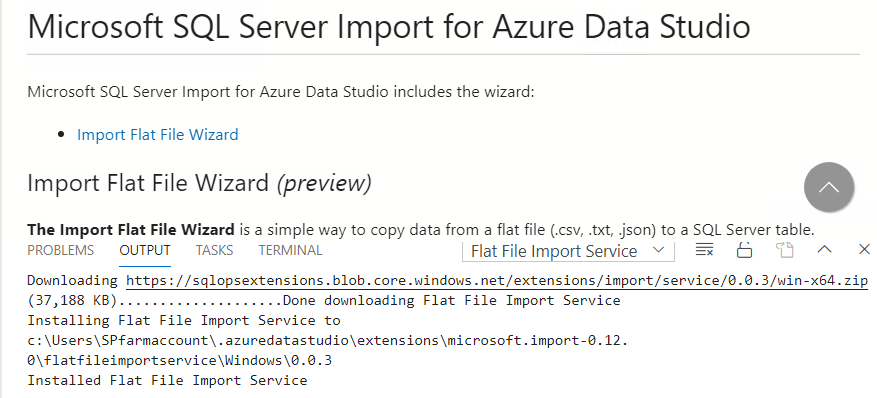This screenshot has width=877, height=398.
Task: Maximize the panel with the up chevron
Action: click(x=824, y=250)
